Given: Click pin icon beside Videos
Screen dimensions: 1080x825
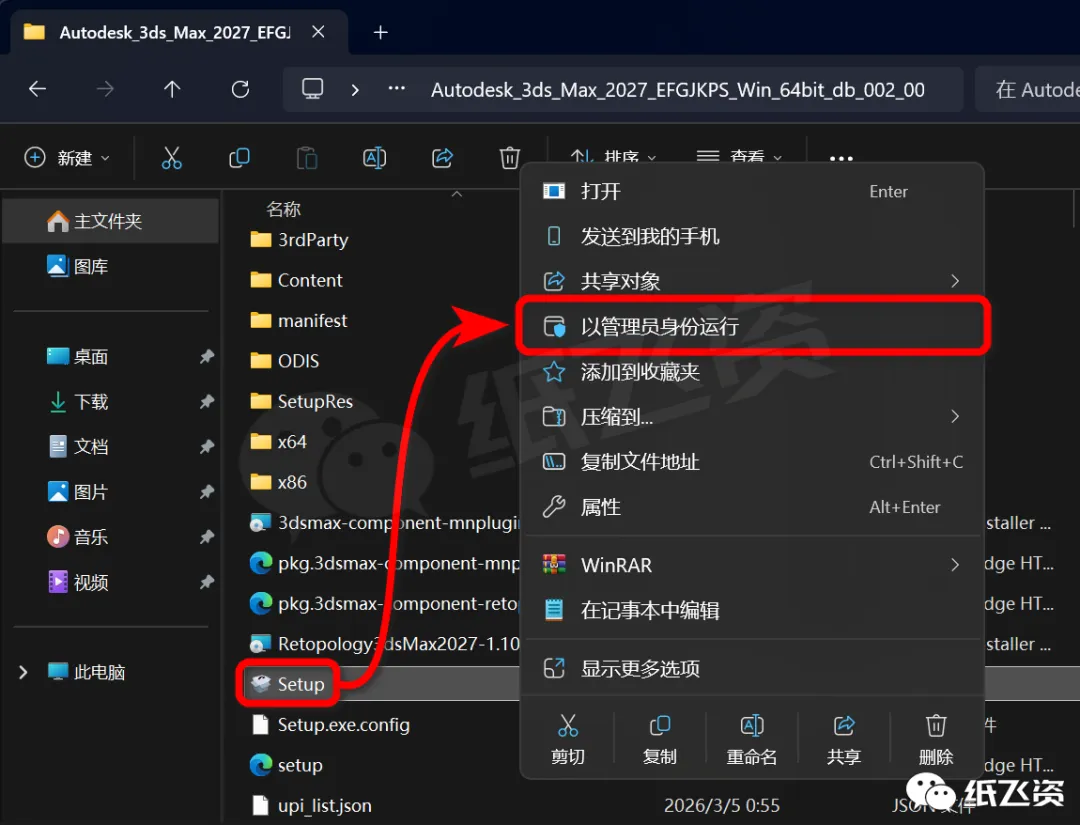Looking at the screenshot, I should pyautogui.click(x=207, y=582).
